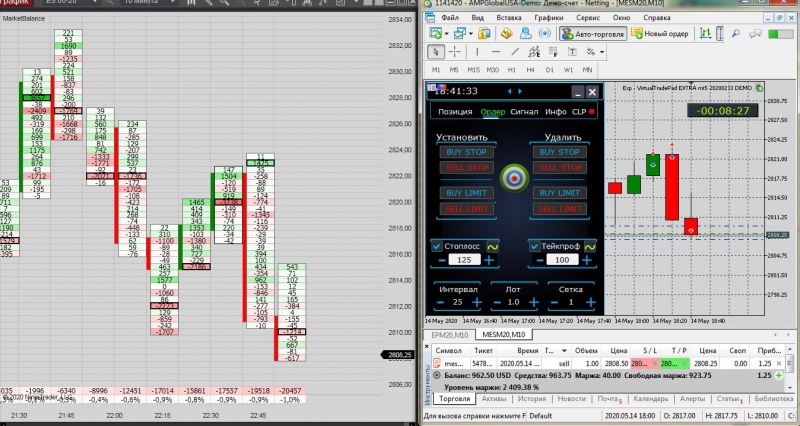Select the vertical line tool

(x=477, y=52)
